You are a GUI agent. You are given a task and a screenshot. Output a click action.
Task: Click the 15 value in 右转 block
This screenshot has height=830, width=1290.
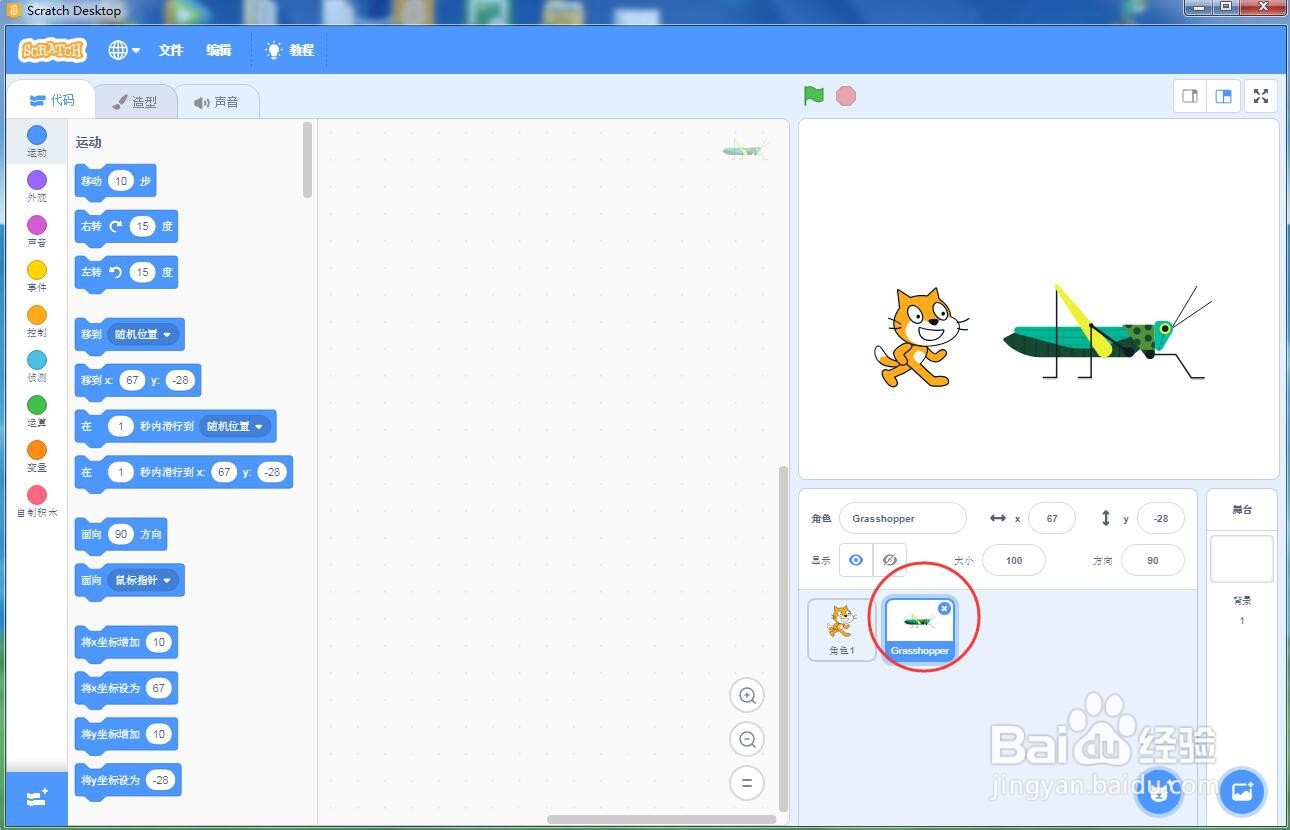coord(142,226)
